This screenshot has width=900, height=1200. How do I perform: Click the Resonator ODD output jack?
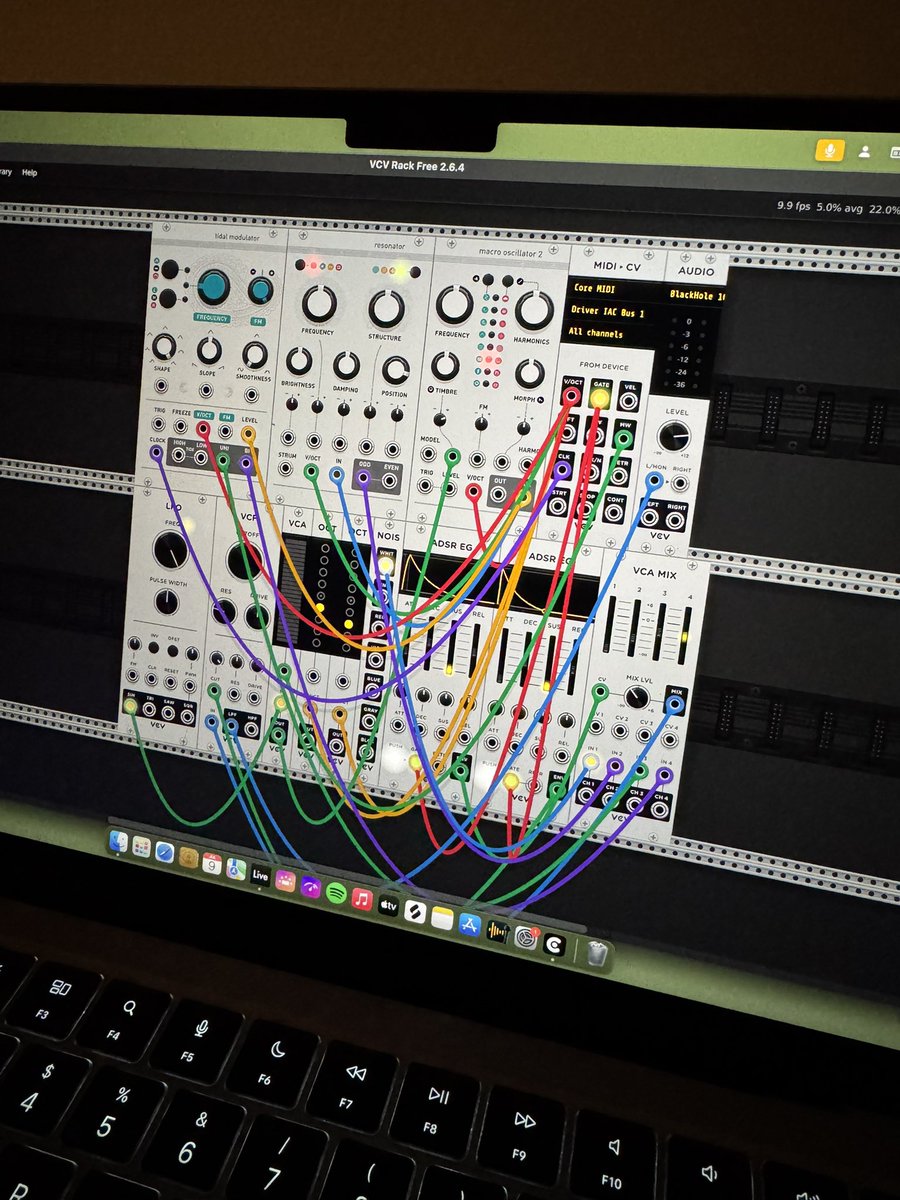click(x=363, y=479)
